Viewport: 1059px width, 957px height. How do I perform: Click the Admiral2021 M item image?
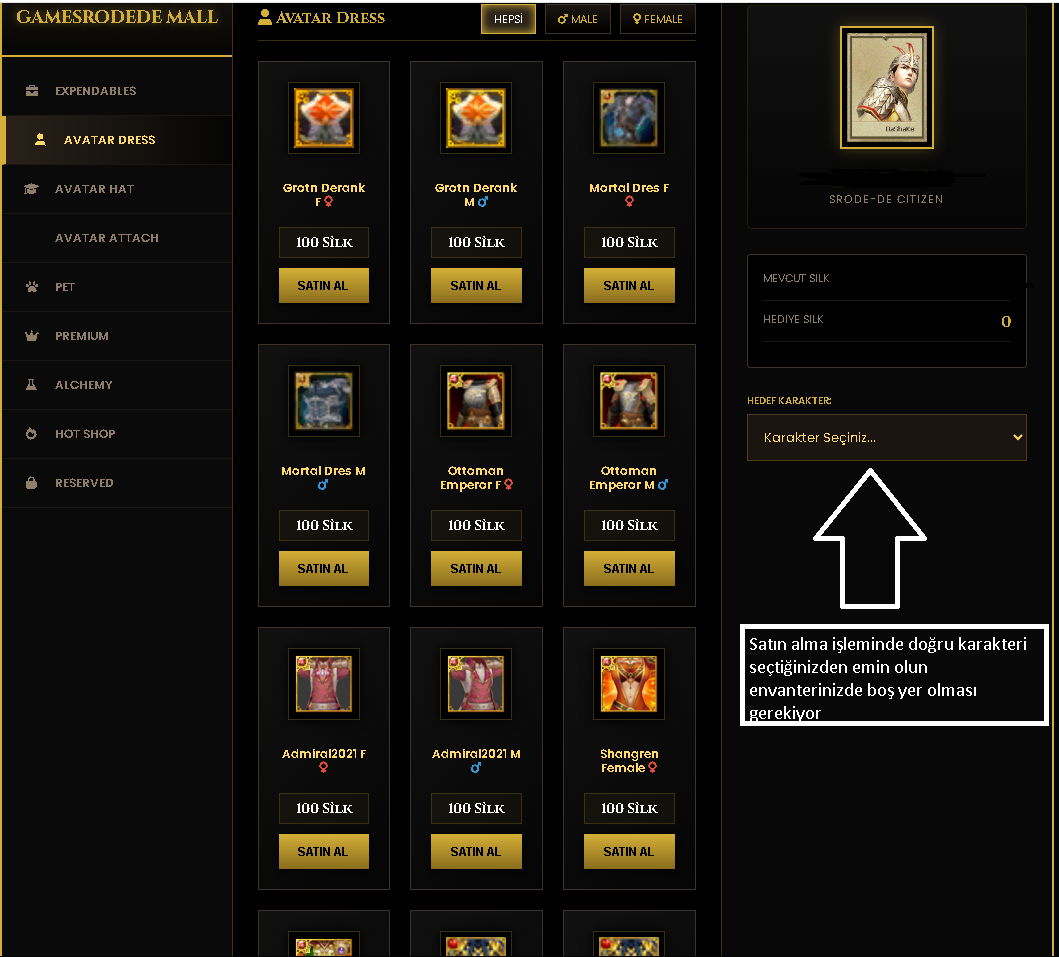(476, 684)
